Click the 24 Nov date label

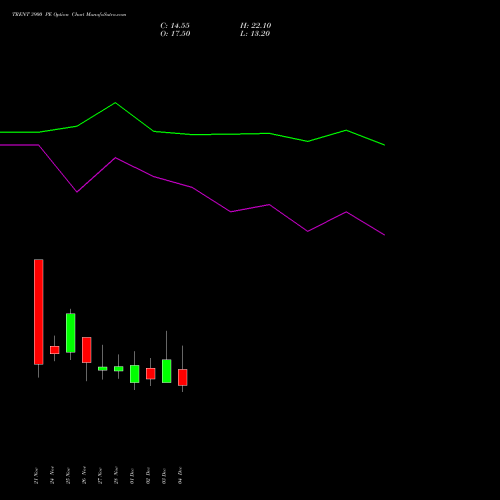(52, 476)
